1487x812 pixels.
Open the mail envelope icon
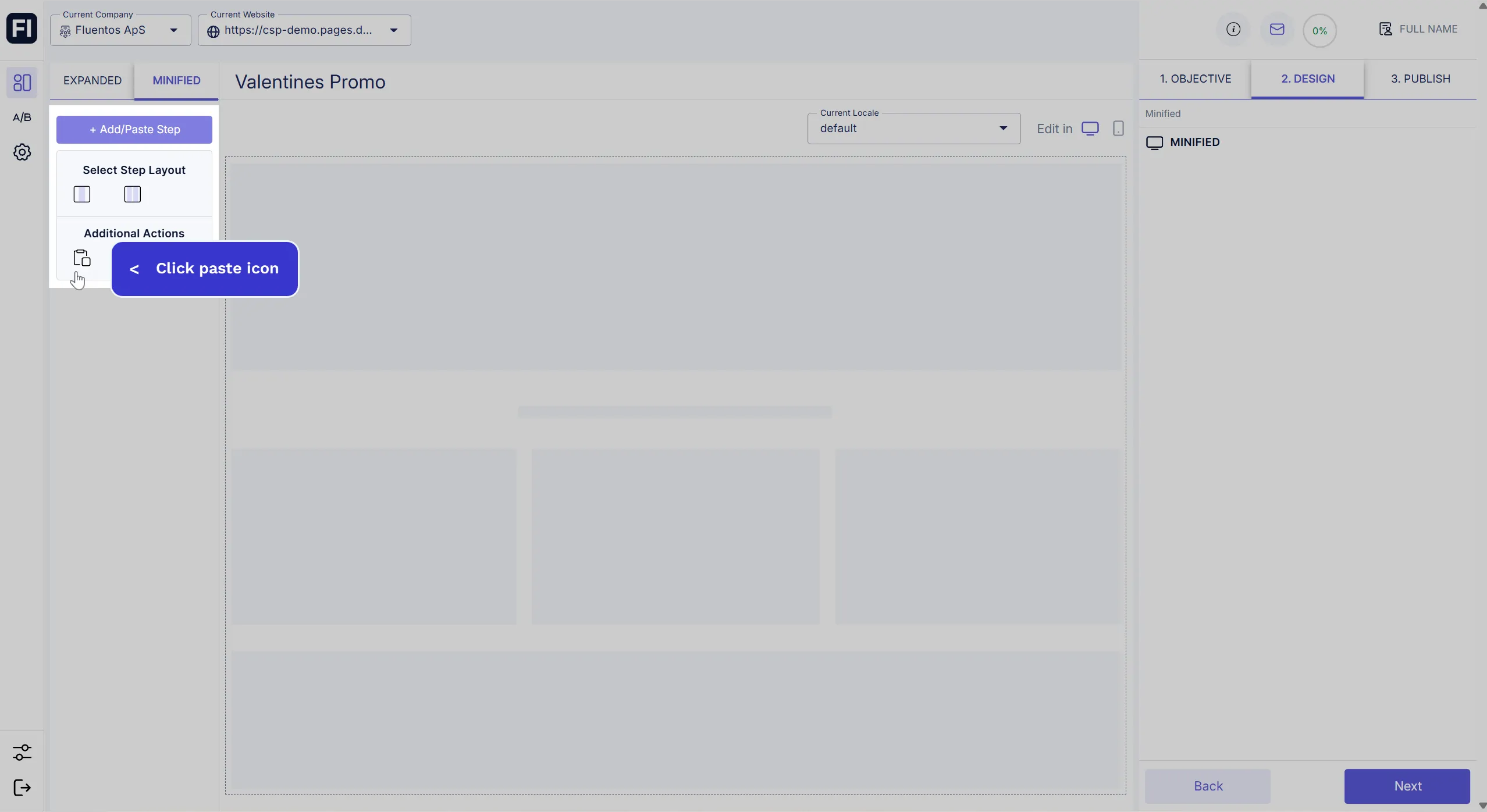click(1277, 30)
